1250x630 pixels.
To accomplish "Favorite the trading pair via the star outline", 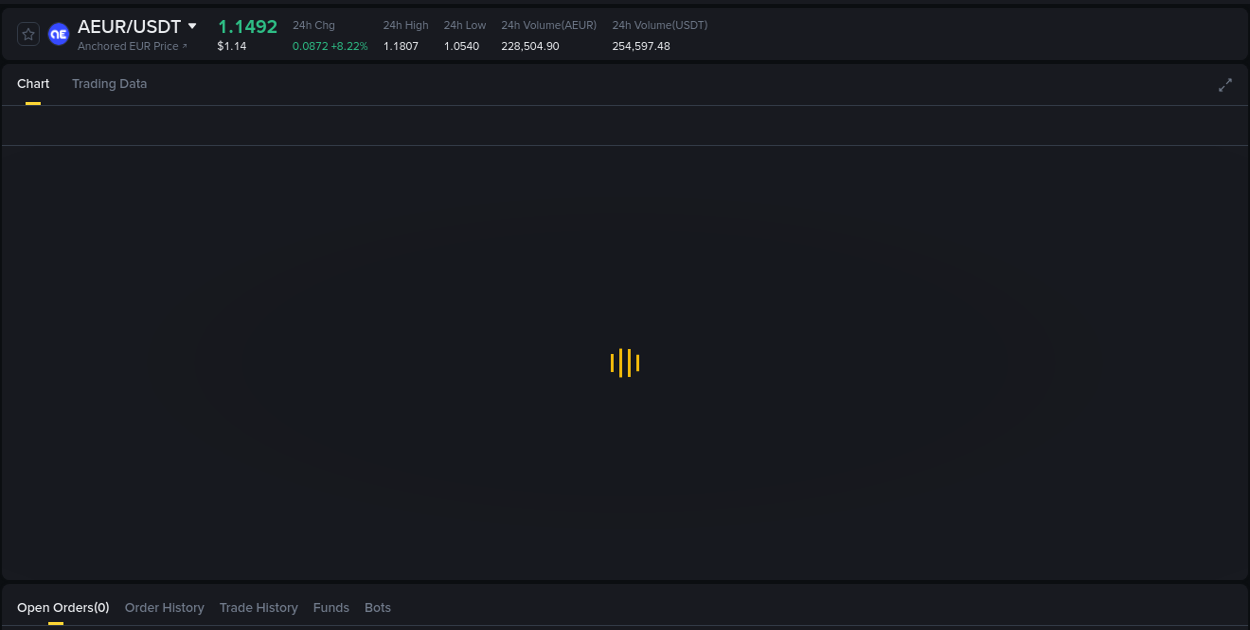I will tap(28, 33).
